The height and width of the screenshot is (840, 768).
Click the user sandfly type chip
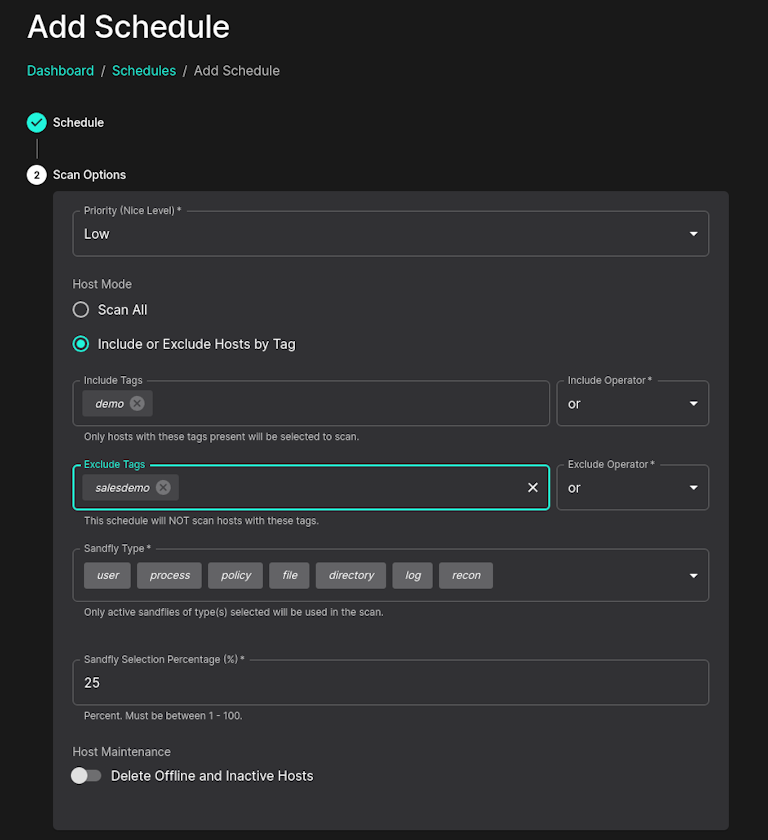pyautogui.click(x=107, y=575)
